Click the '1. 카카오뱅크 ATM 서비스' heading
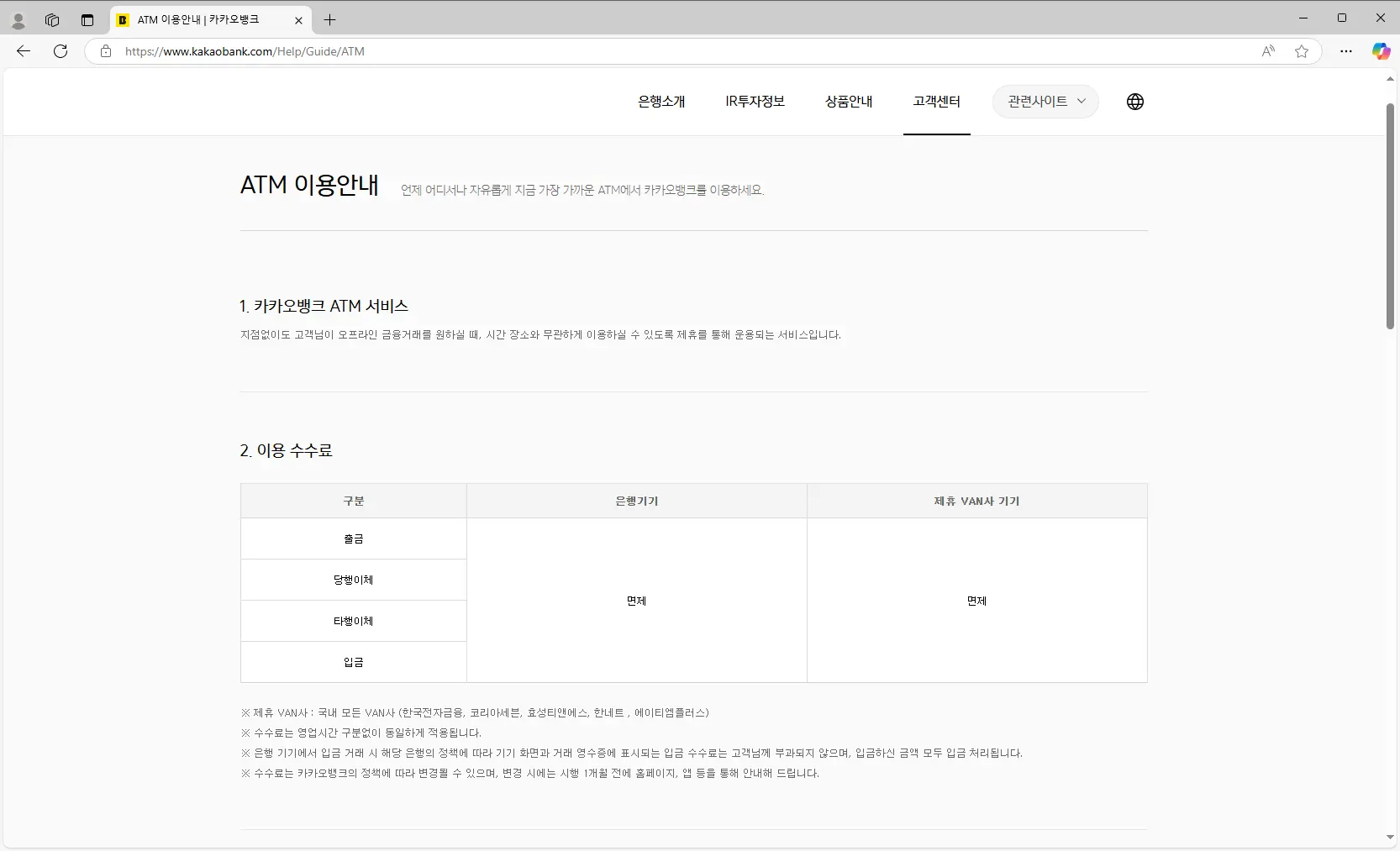Screen dimensions: 1400x851 (x=324, y=306)
